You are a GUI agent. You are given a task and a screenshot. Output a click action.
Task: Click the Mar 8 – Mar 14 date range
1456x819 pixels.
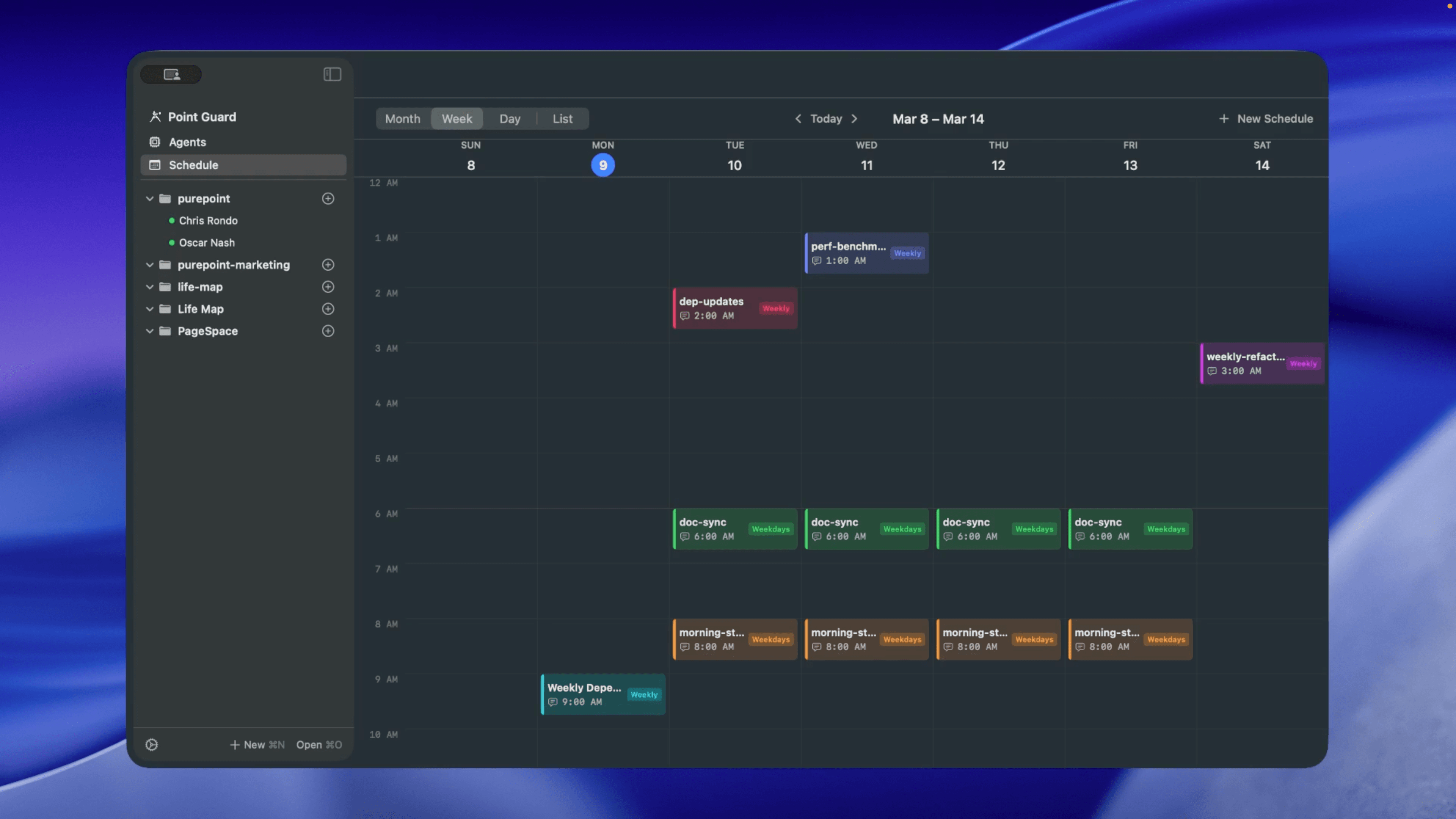(938, 119)
